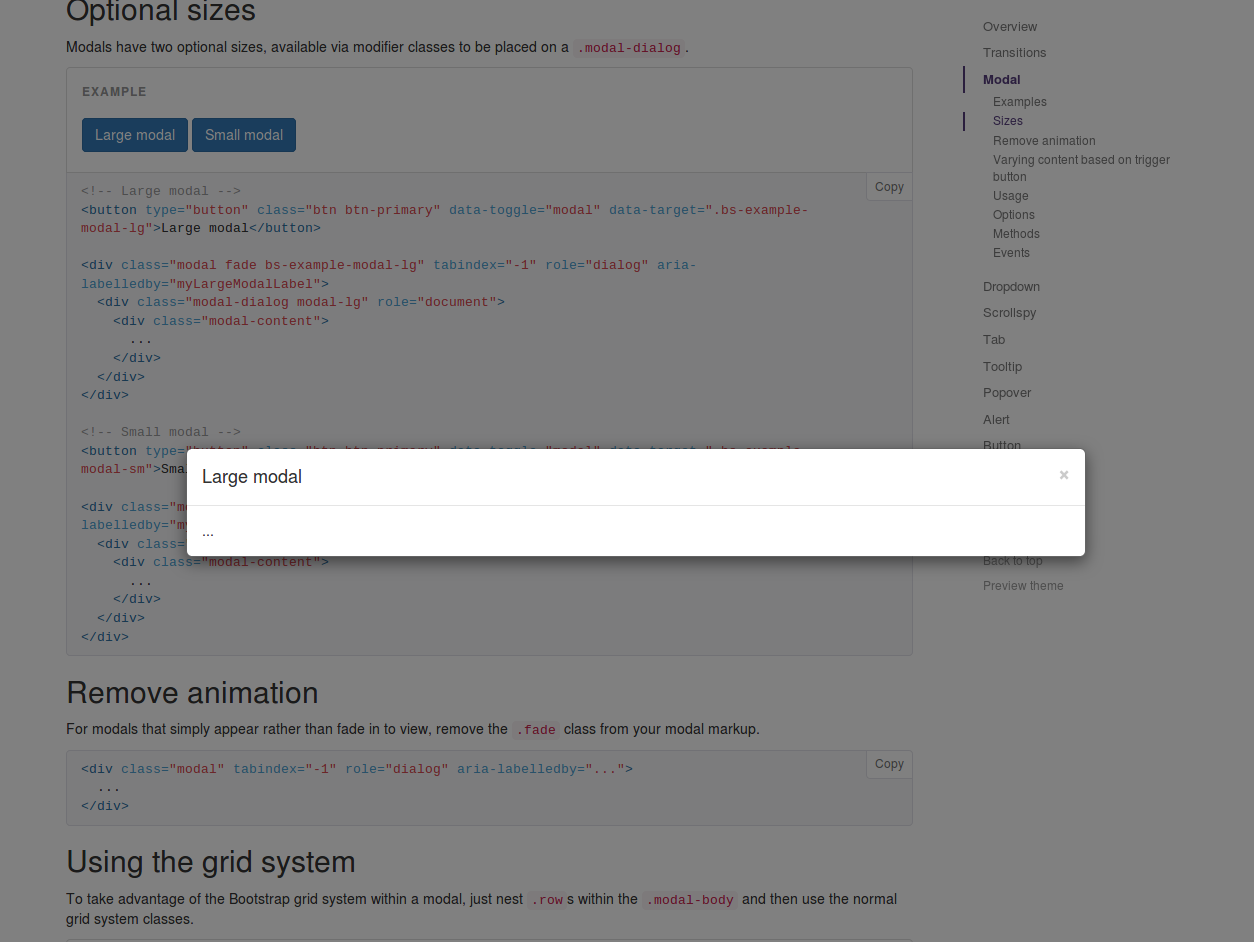Click Back to top link
Viewport: 1254px width, 942px height.
[x=1013, y=561]
